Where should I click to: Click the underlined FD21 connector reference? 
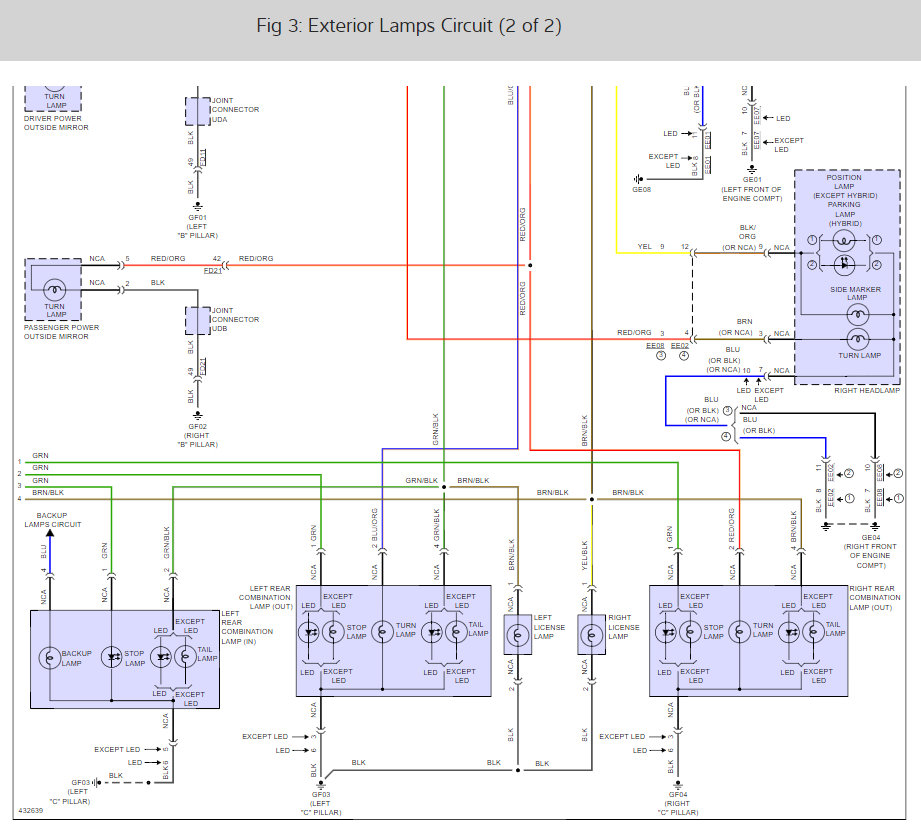[x=213, y=271]
